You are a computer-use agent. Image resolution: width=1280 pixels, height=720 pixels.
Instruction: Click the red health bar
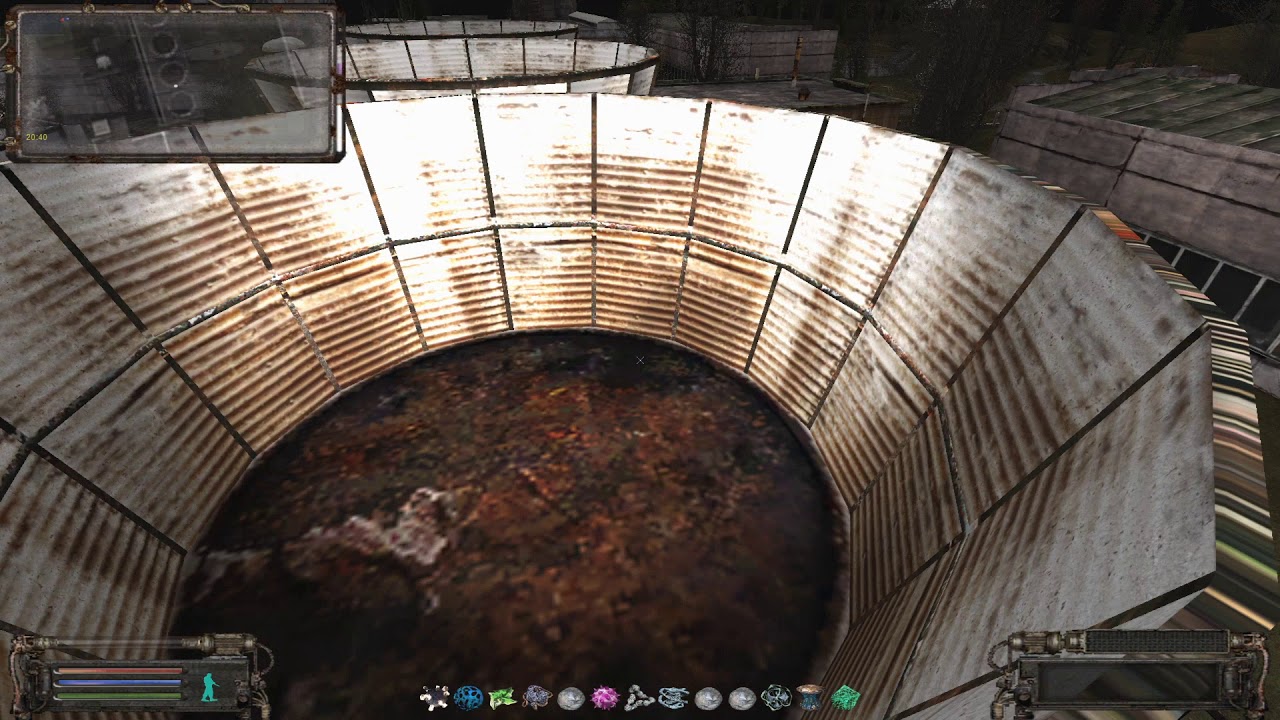coord(118,672)
